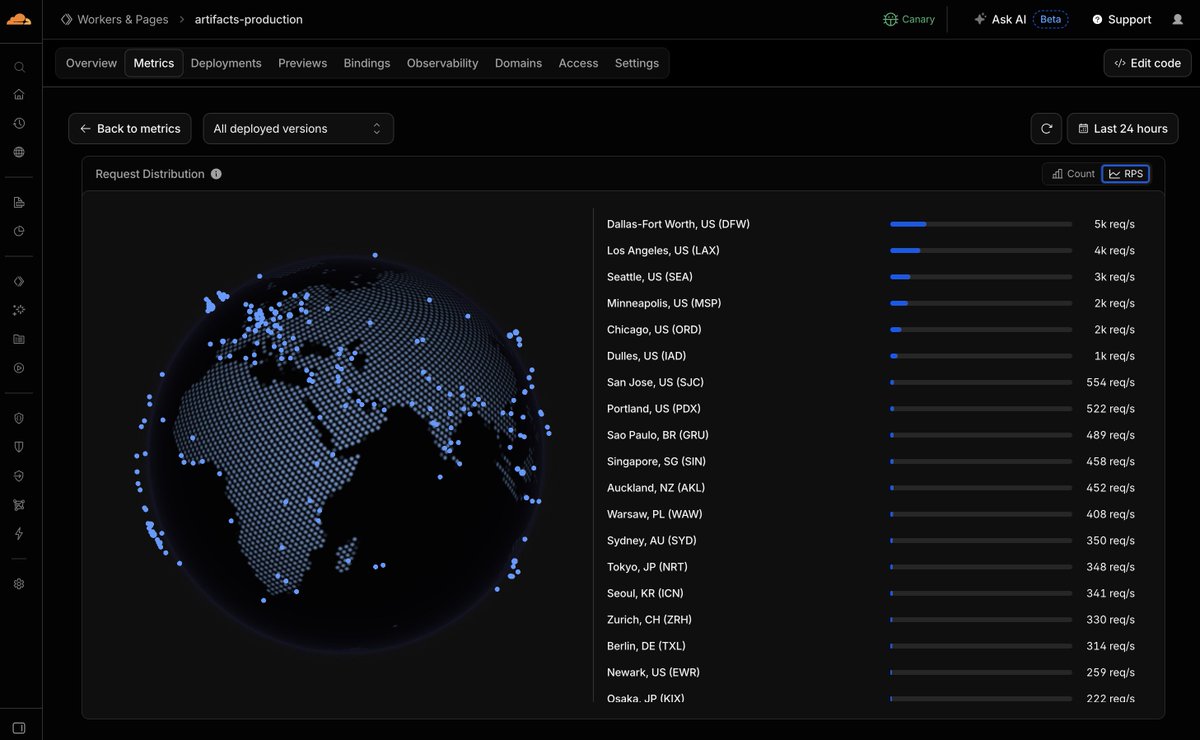Select the Chicago, US (ORD) row label

pyautogui.click(x=653, y=329)
